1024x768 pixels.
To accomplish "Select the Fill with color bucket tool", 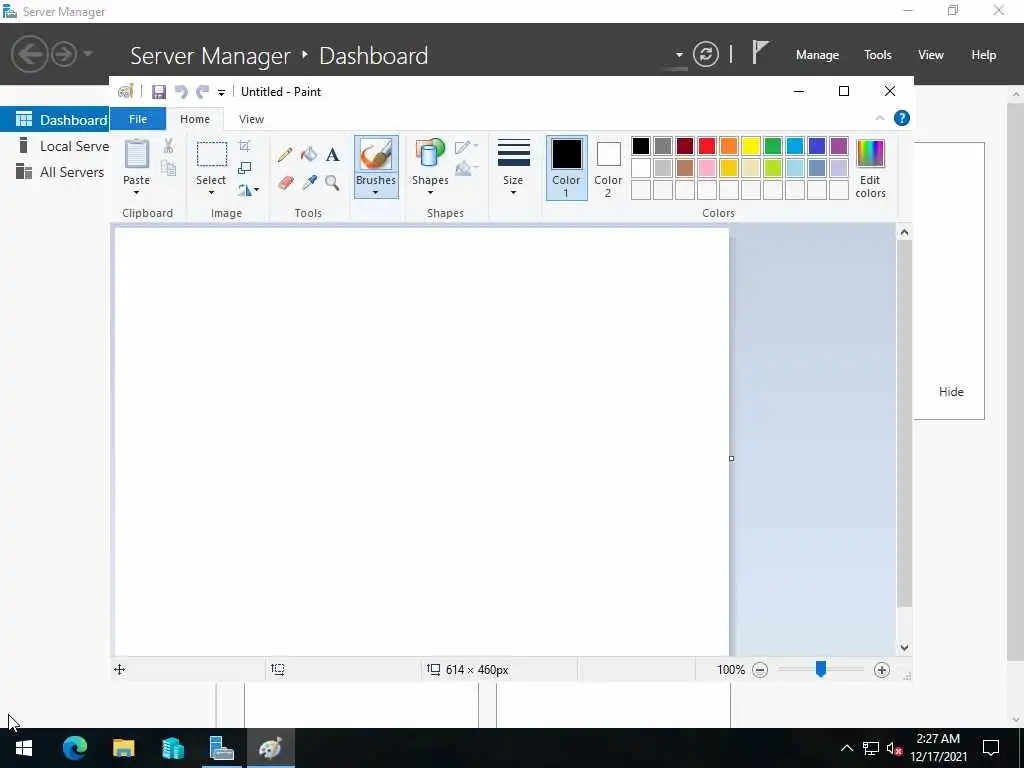I will click(309, 155).
